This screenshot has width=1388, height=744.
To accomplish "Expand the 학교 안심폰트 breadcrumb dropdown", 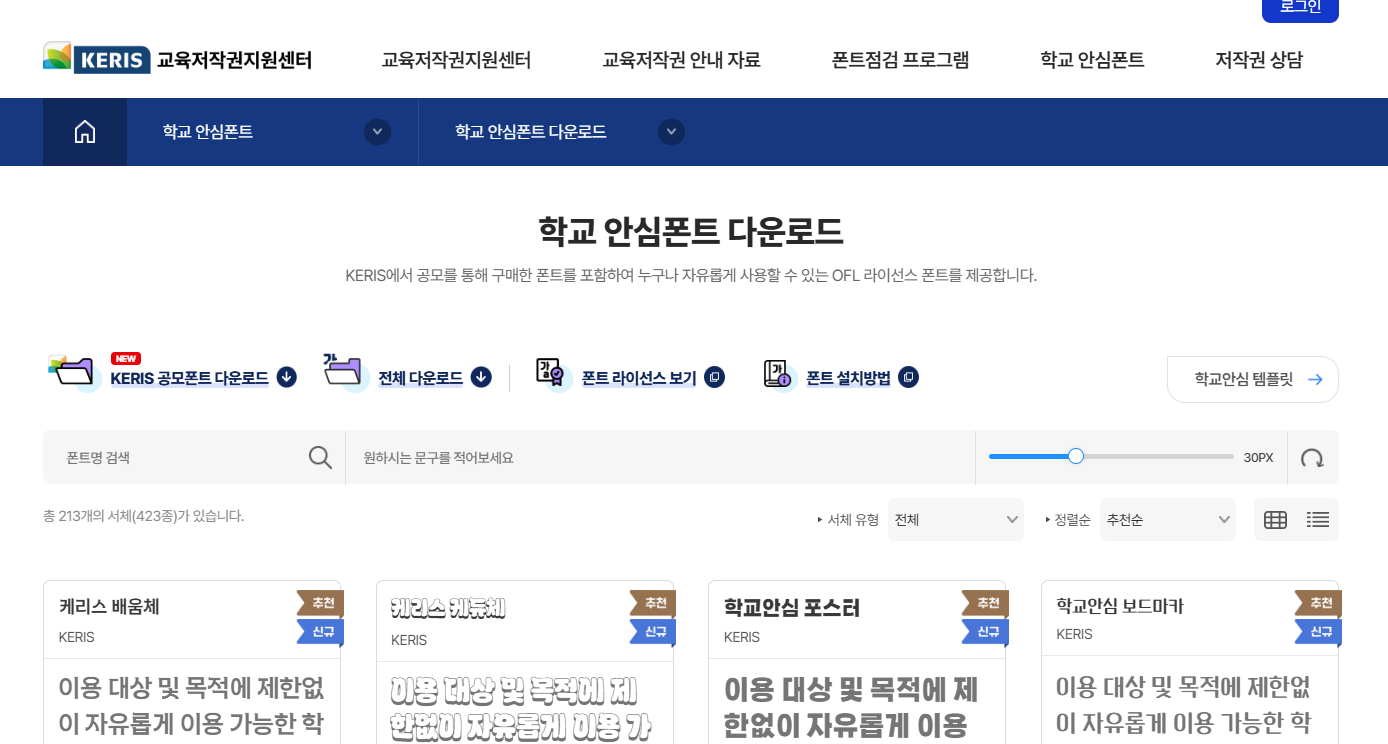I will pyautogui.click(x=377, y=132).
